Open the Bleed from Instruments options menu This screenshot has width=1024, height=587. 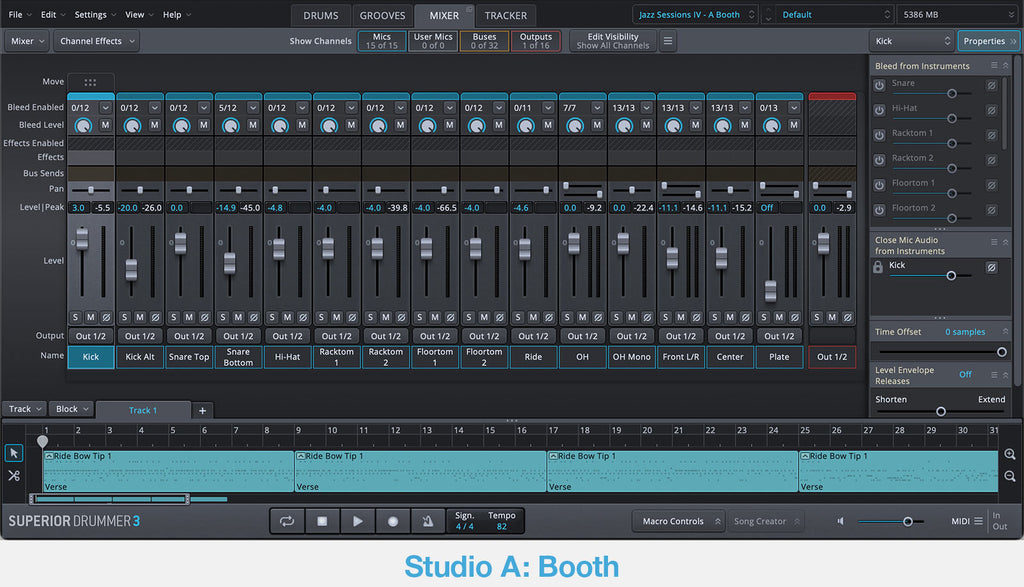(994, 65)
